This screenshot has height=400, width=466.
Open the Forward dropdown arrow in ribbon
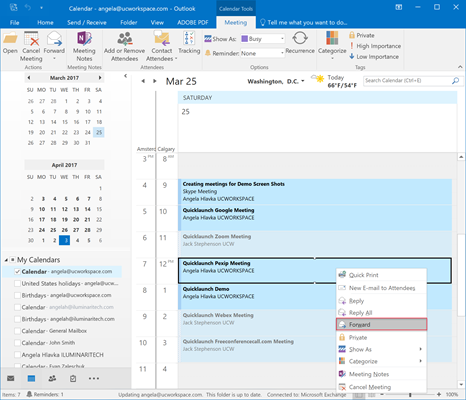coord(54,59)
